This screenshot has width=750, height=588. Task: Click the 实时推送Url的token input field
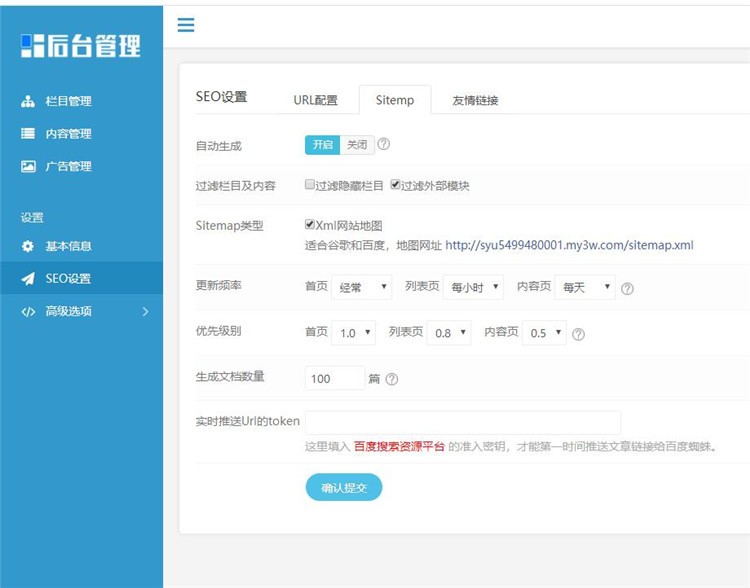pyautogui.click(x=462, y=422)
